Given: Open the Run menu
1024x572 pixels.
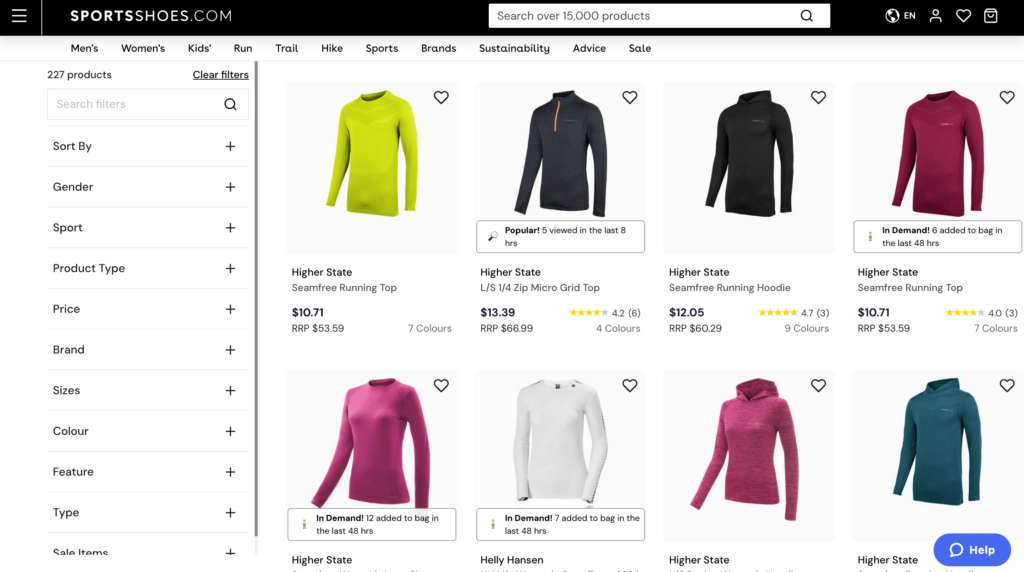Looking at the screenshot, I should 243,48.
